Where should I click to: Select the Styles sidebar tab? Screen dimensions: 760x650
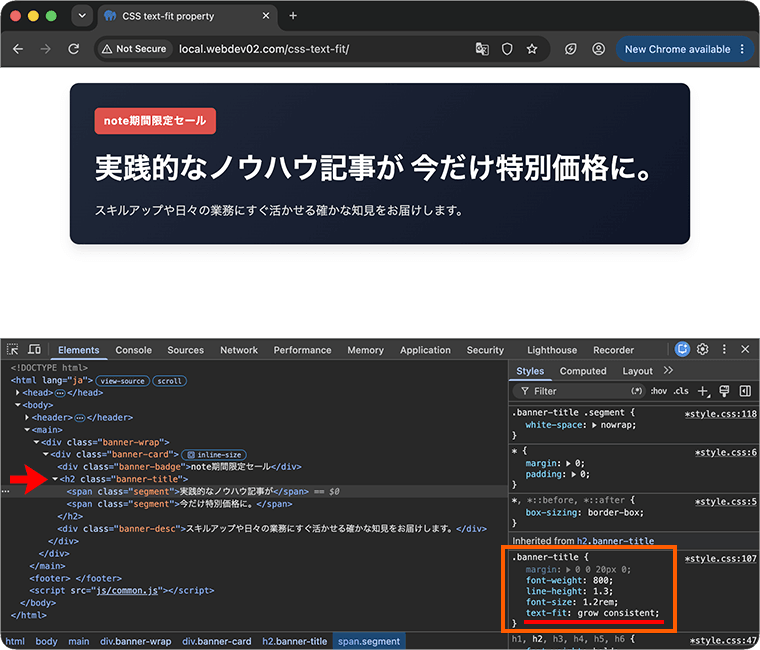coord(530,371)
